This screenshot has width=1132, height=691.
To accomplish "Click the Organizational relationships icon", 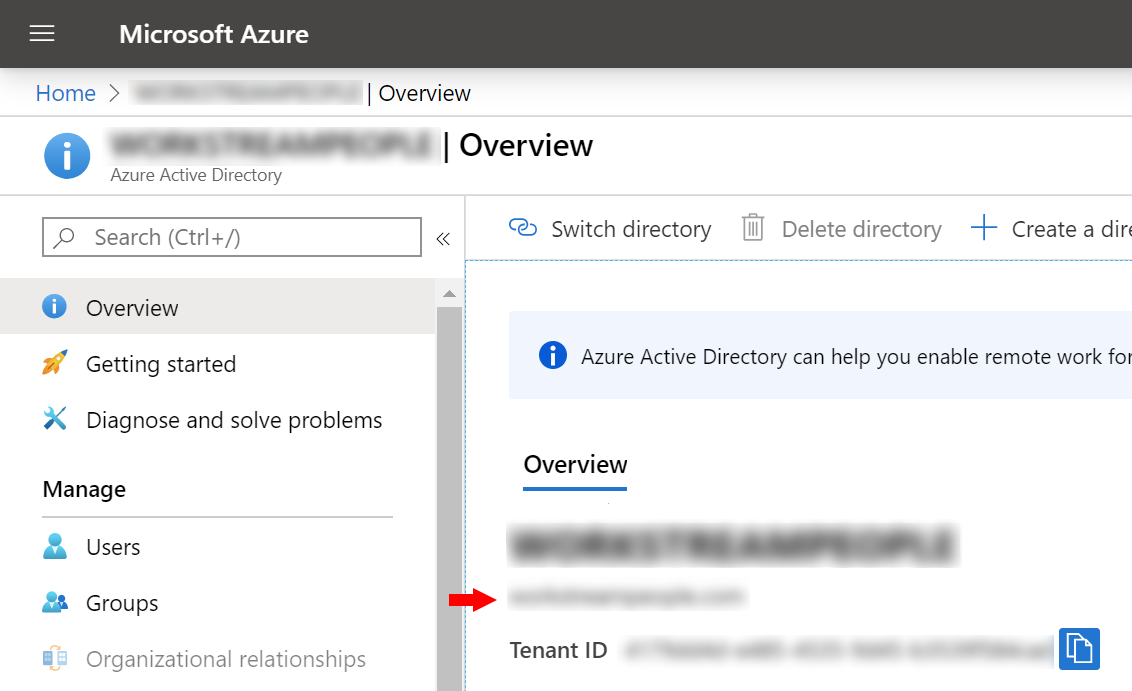I will point(55,658).
